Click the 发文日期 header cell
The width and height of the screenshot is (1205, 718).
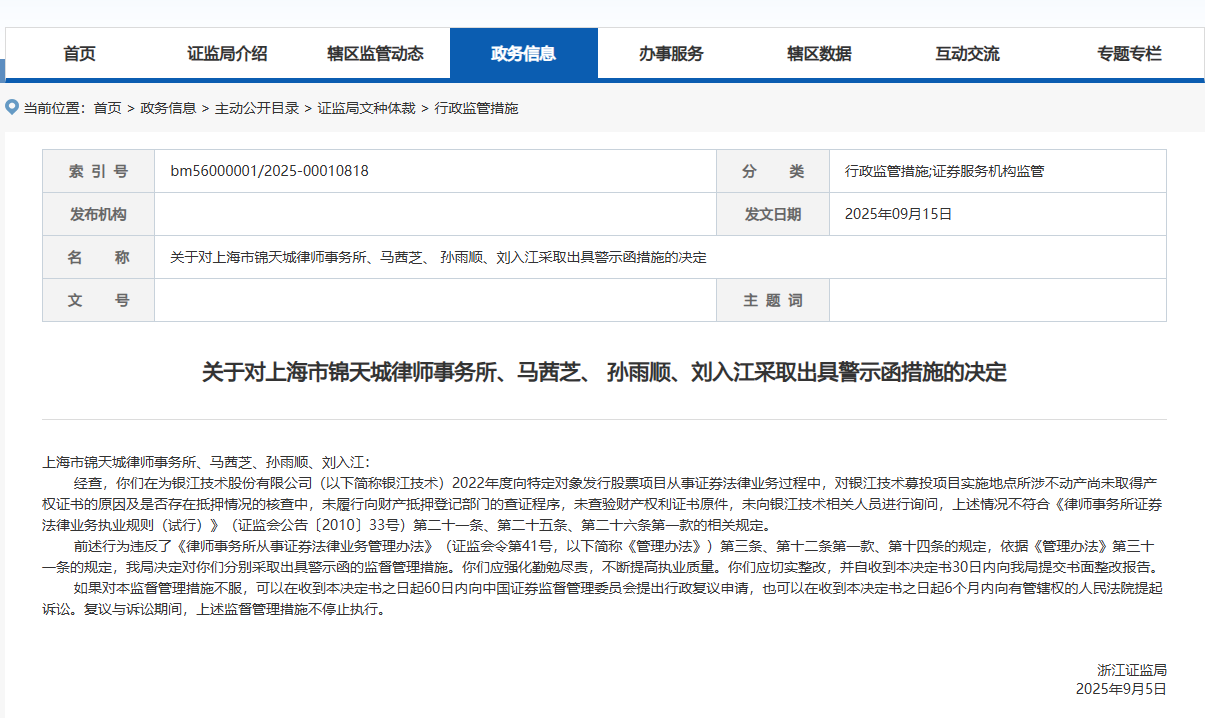click(x=773, y=214)
